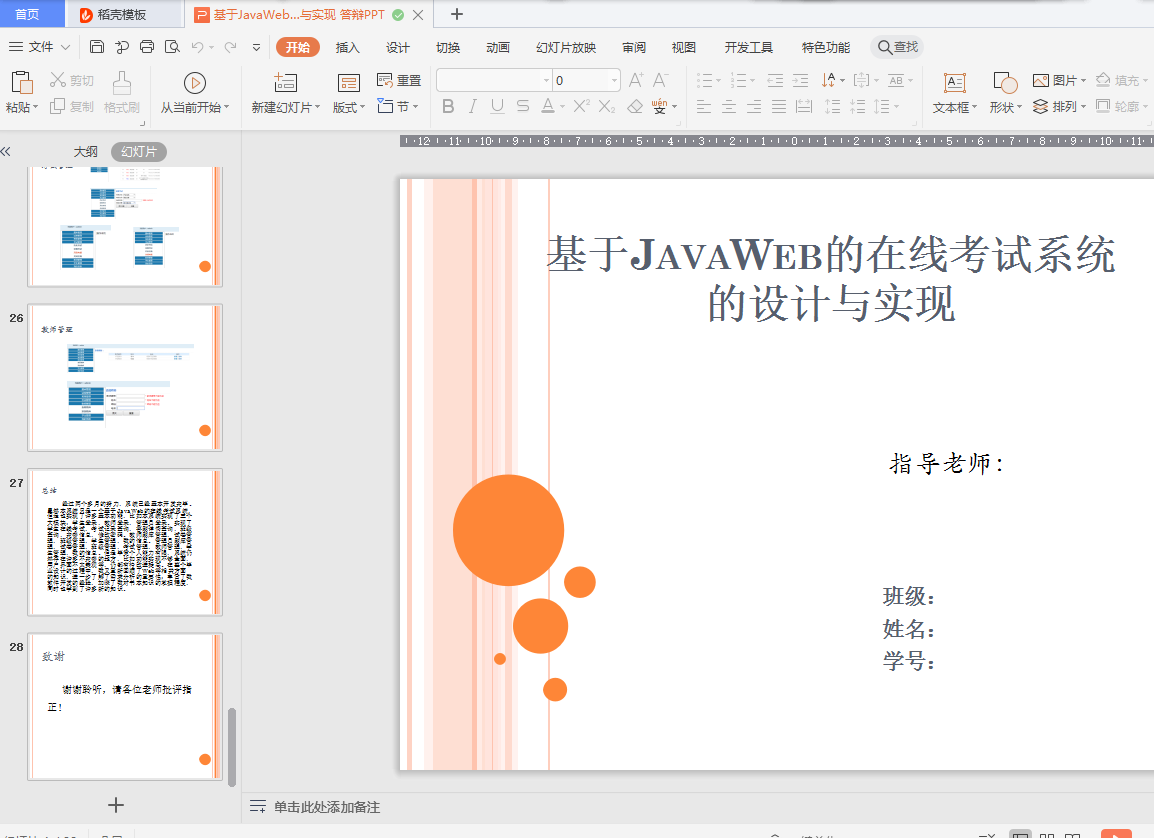Decrease the font size with the A- icon
Image resolution: width=1154 pixels, height=838 pixels.
click(661, 79)
